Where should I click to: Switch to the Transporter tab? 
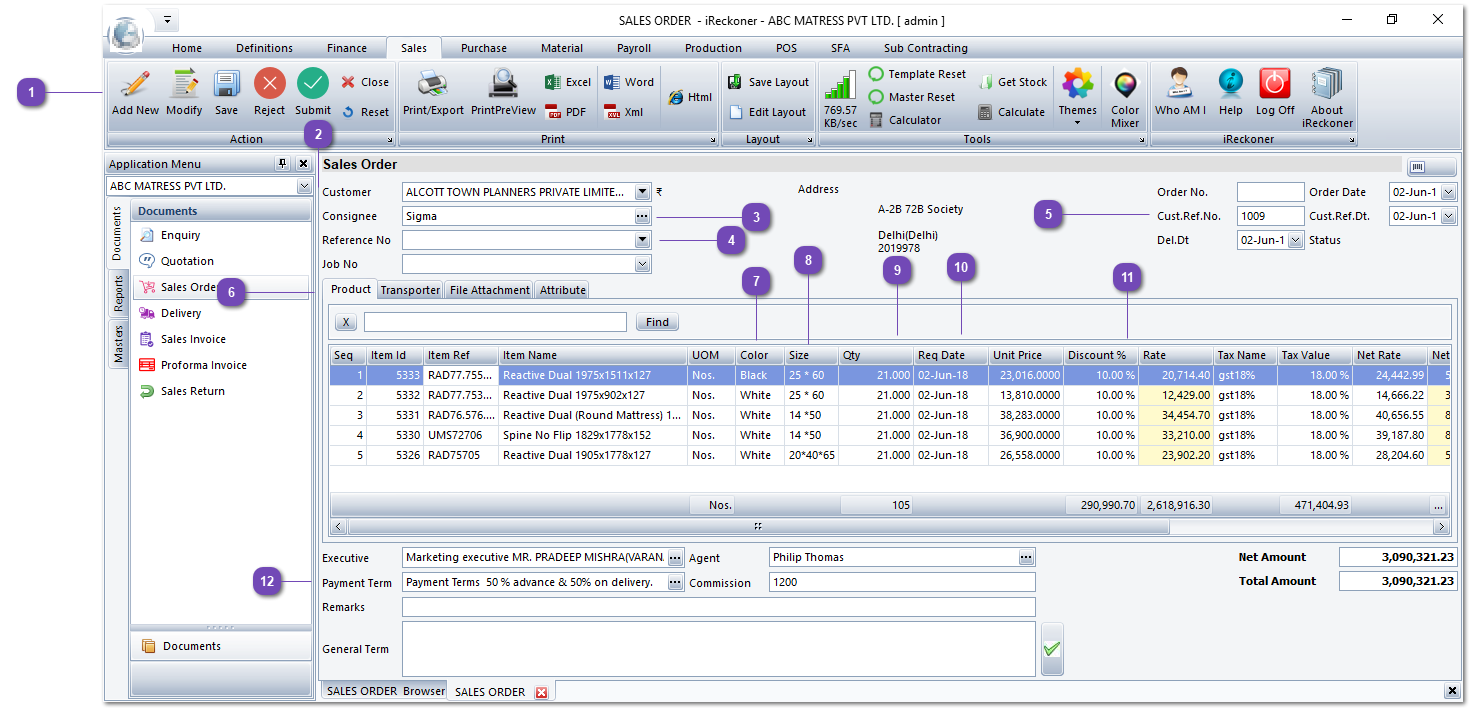(x=410, y=290)
